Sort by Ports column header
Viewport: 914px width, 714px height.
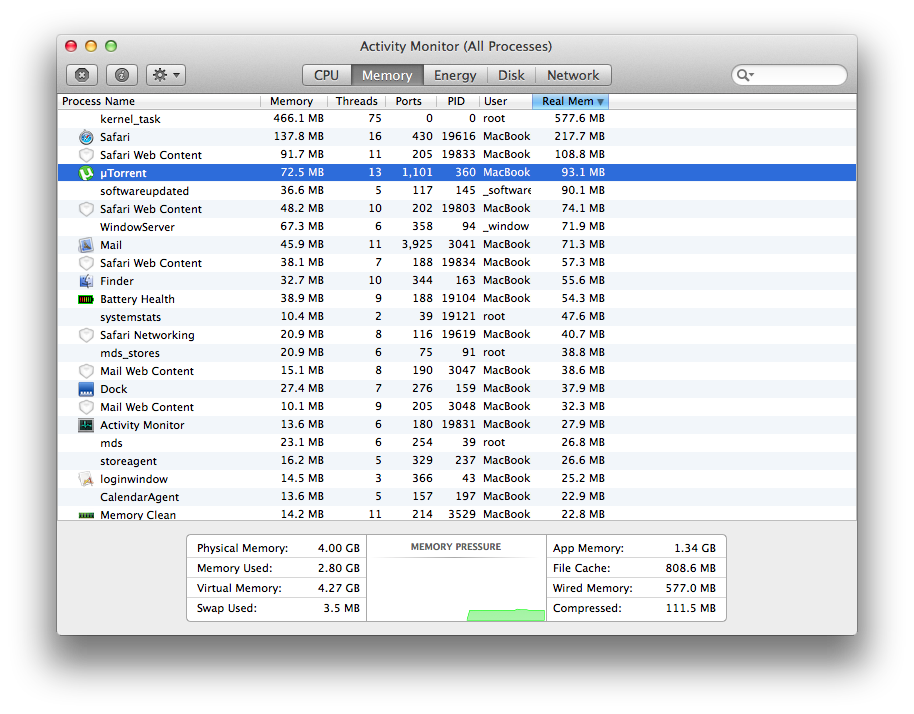tap(409, 101)
